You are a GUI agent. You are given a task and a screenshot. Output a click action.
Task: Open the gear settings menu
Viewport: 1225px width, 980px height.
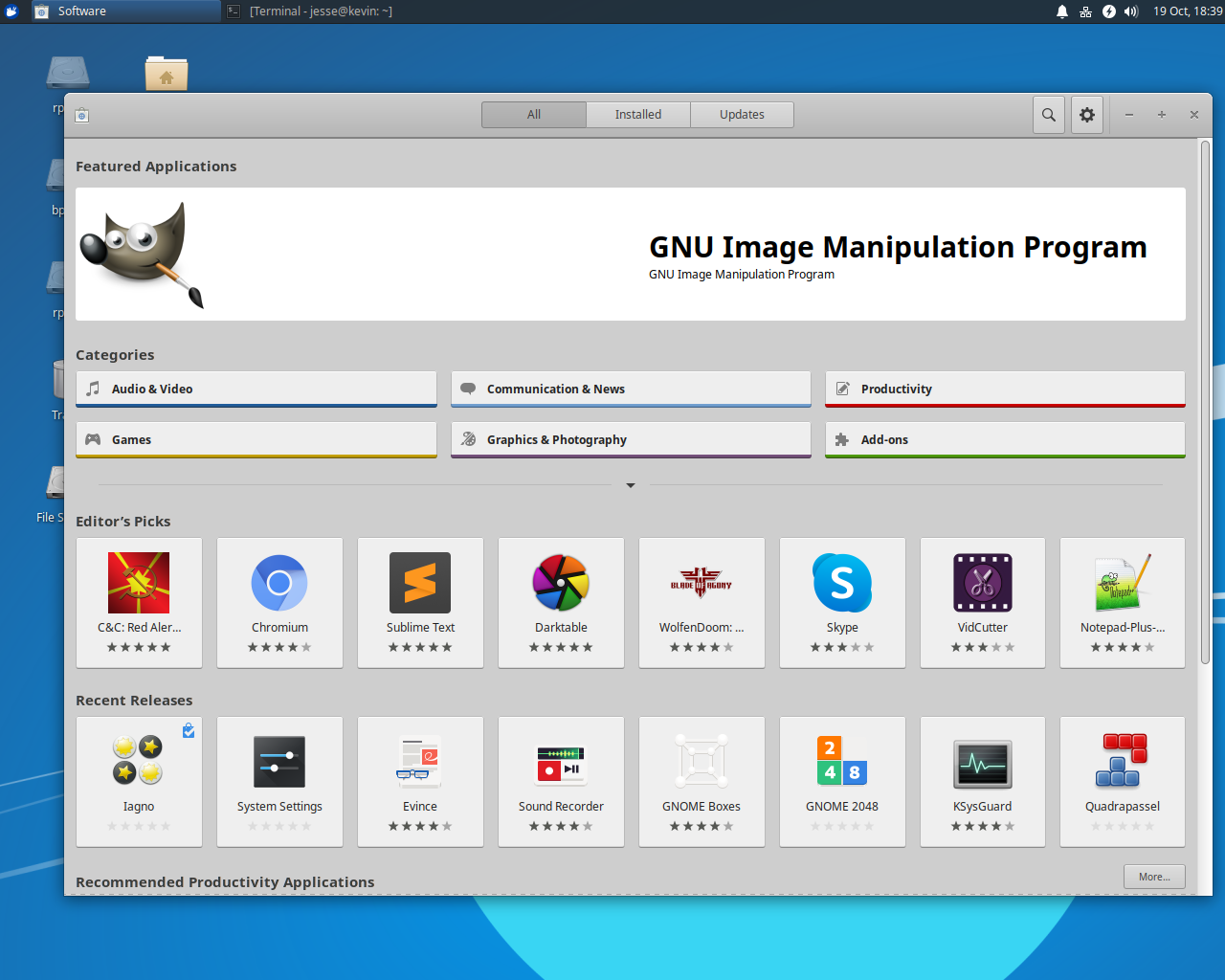(1087, 115)
